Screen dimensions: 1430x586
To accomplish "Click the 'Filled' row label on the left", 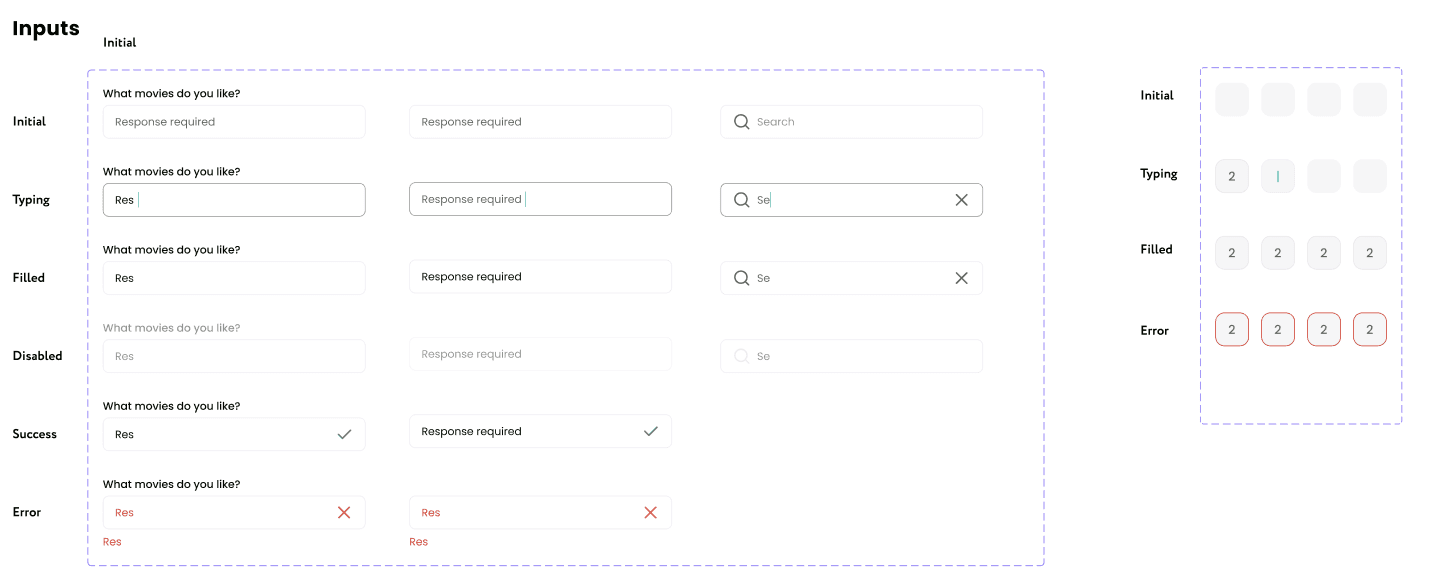I will point(29,278).
